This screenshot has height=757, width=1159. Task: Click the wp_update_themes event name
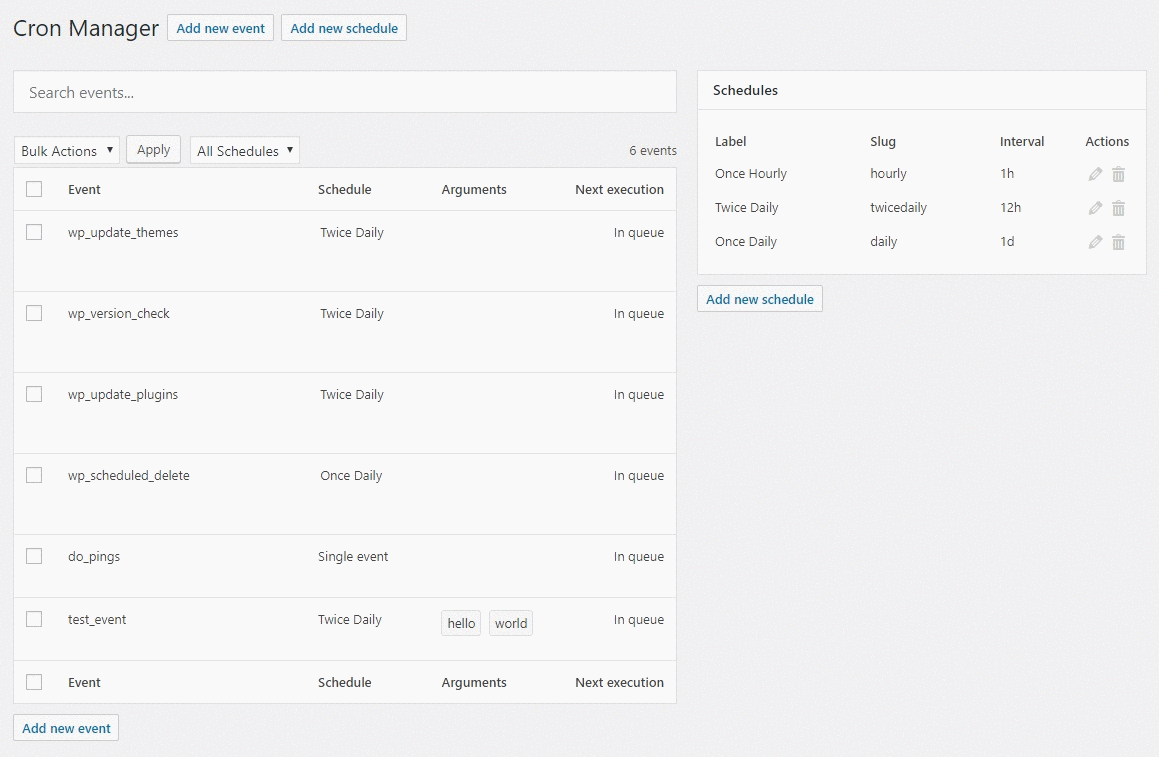pos(123,232)
